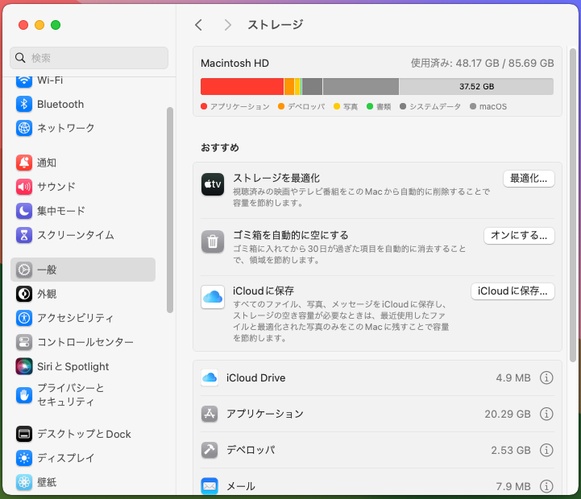The height and width of the screenshot is (499, 581).
Task: Focus the 検索 search field
Action: click(89, 58)
